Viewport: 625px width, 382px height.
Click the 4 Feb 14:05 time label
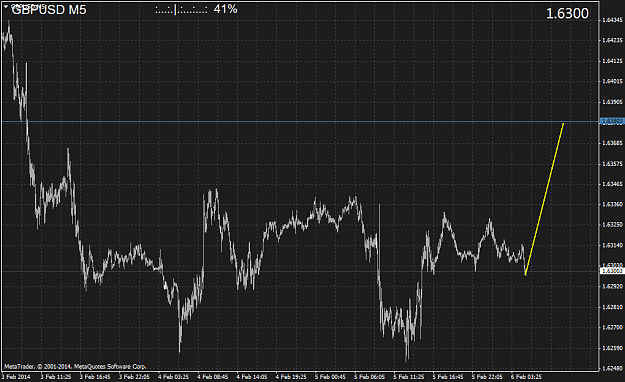[x=252, y=377]
